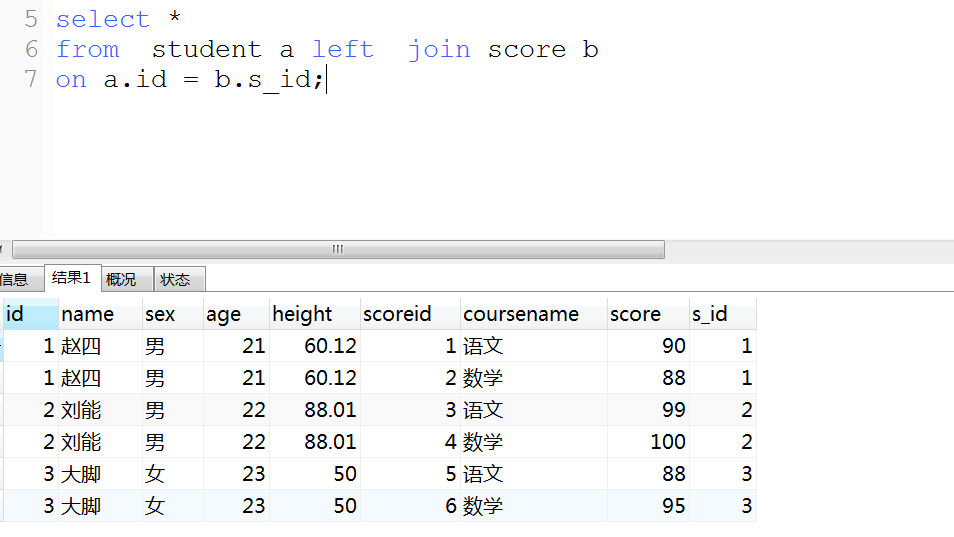This screenshot has width=954, height=537.
Task: Click the 'from' keyword on line 6
Action: [88, 49]
